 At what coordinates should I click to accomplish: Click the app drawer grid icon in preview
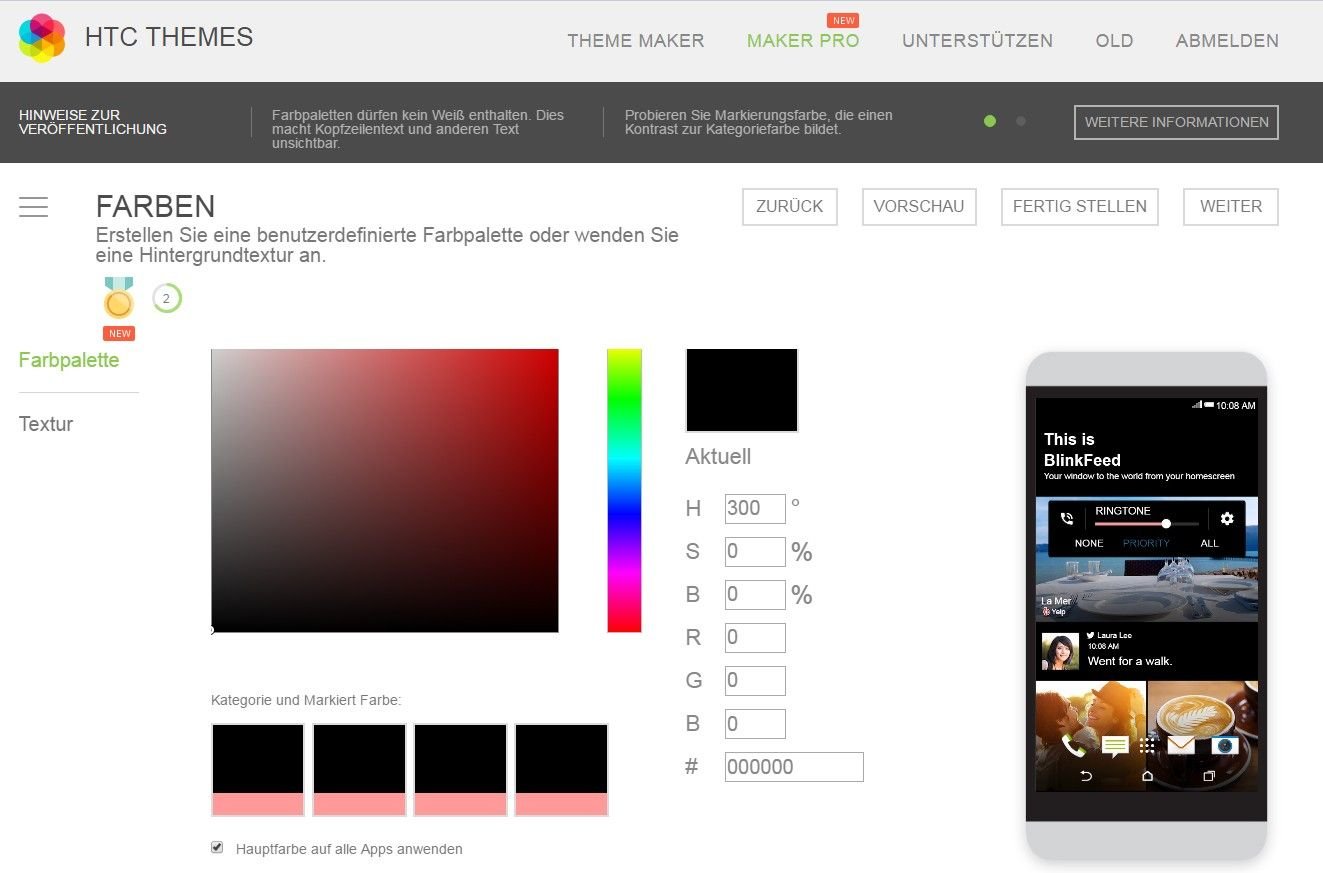tap(1147, 746)
